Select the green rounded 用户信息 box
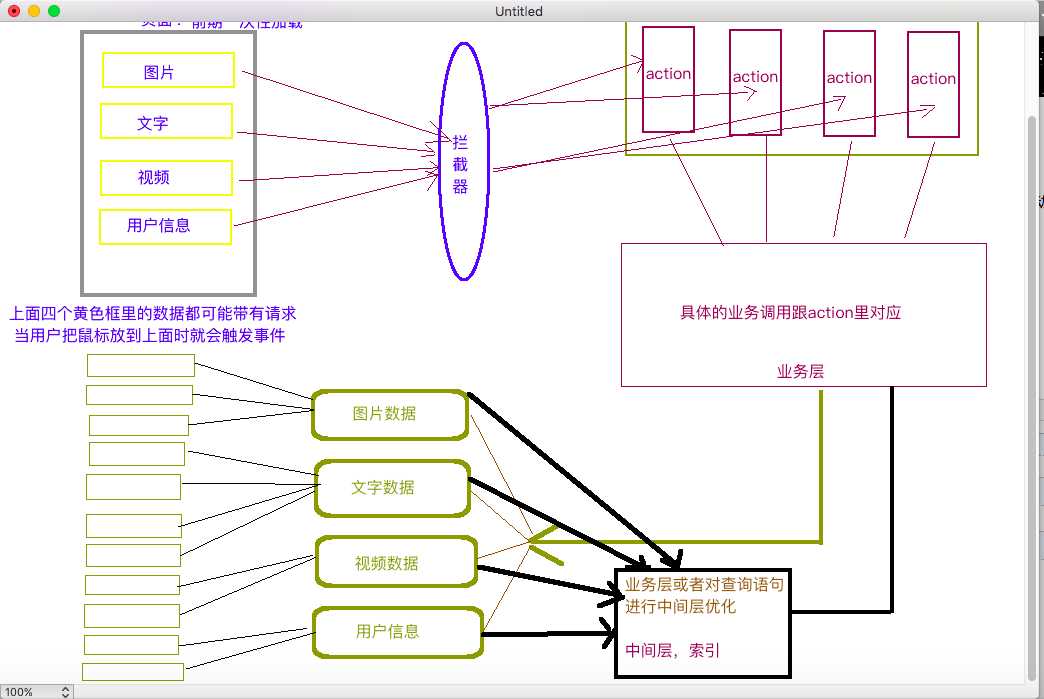The image size is (1044, 699). [x=397, y=632]
